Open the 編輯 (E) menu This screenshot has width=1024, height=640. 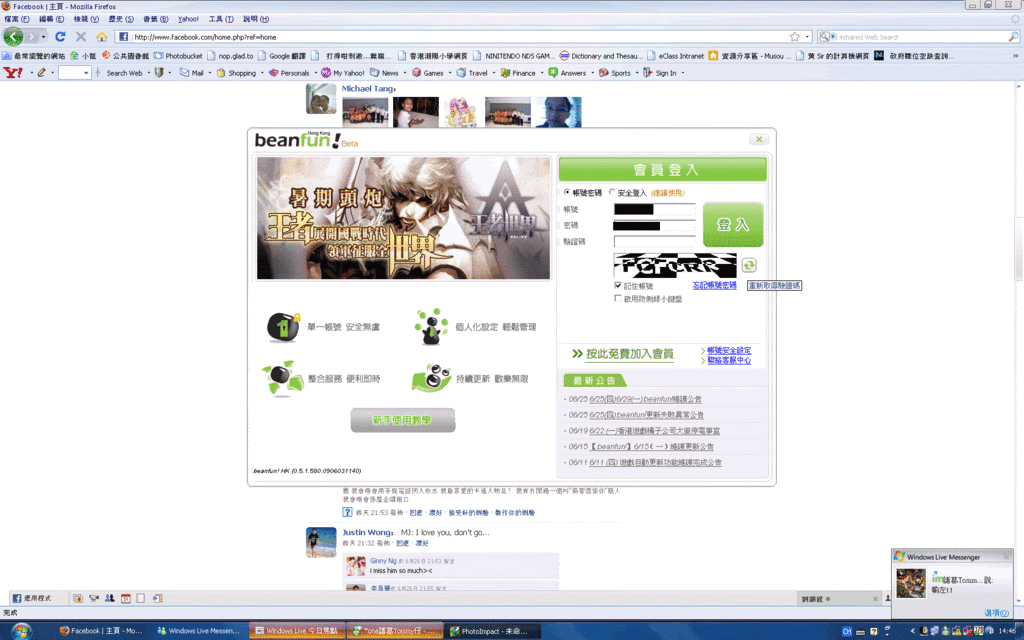[52, 19]
